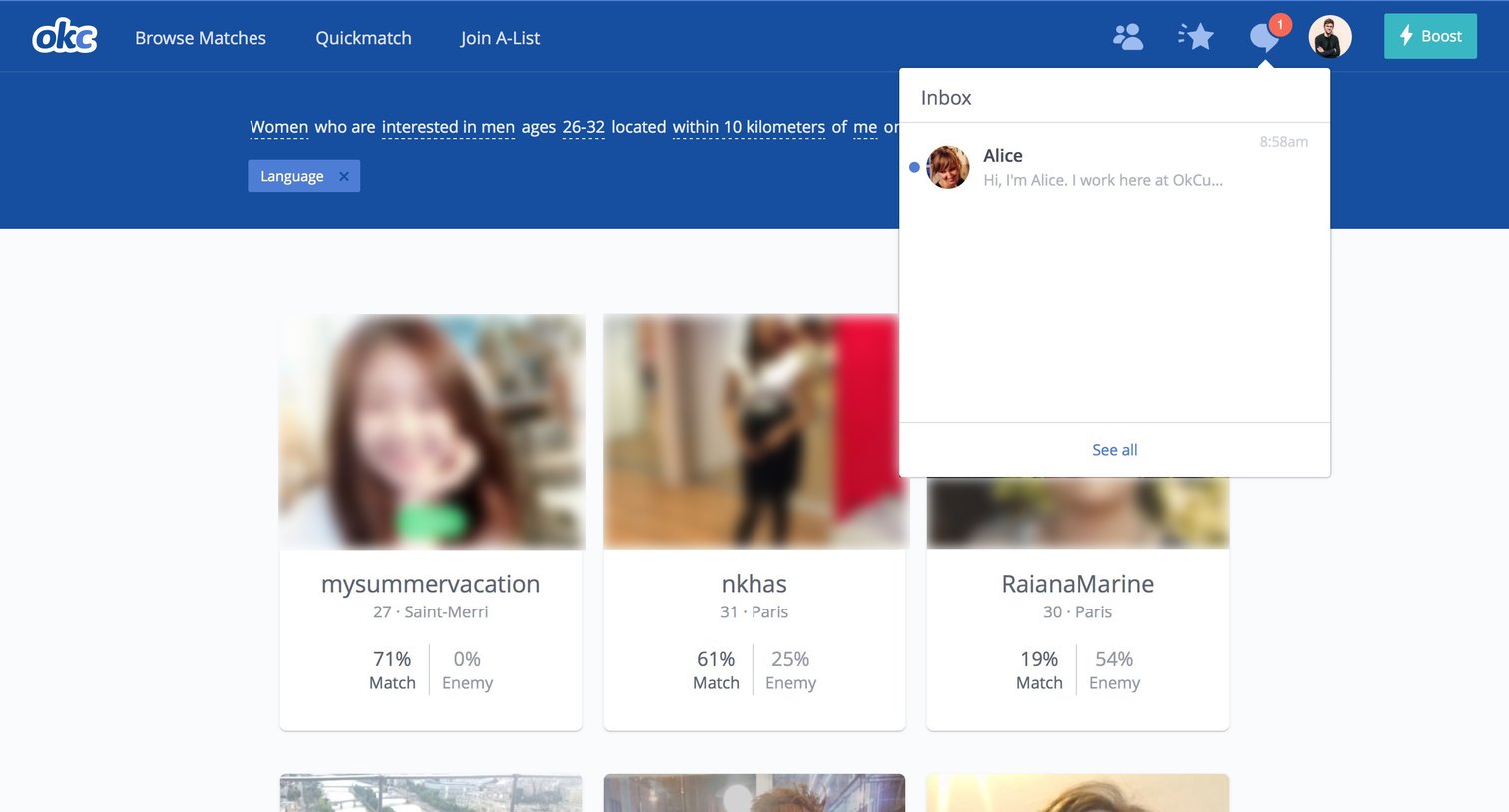Image resolution: width=1509 pixels, height=812 pixels.
Task: Change the Women search filter
Action: pyautogui.click(x=278, y=127)
